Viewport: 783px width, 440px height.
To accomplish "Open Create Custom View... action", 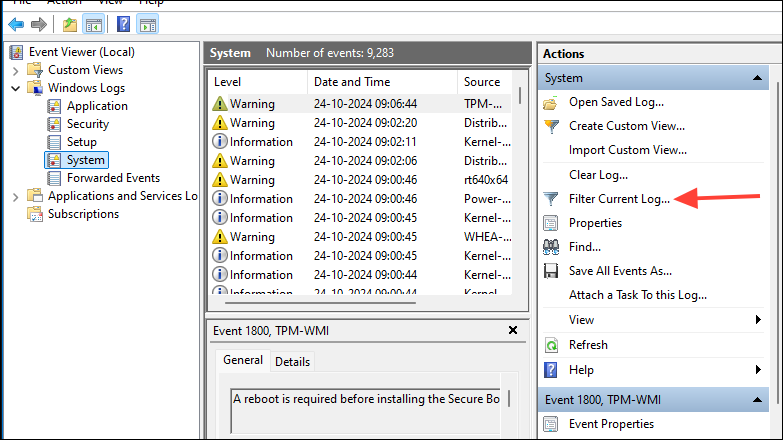I will point(626,126).
